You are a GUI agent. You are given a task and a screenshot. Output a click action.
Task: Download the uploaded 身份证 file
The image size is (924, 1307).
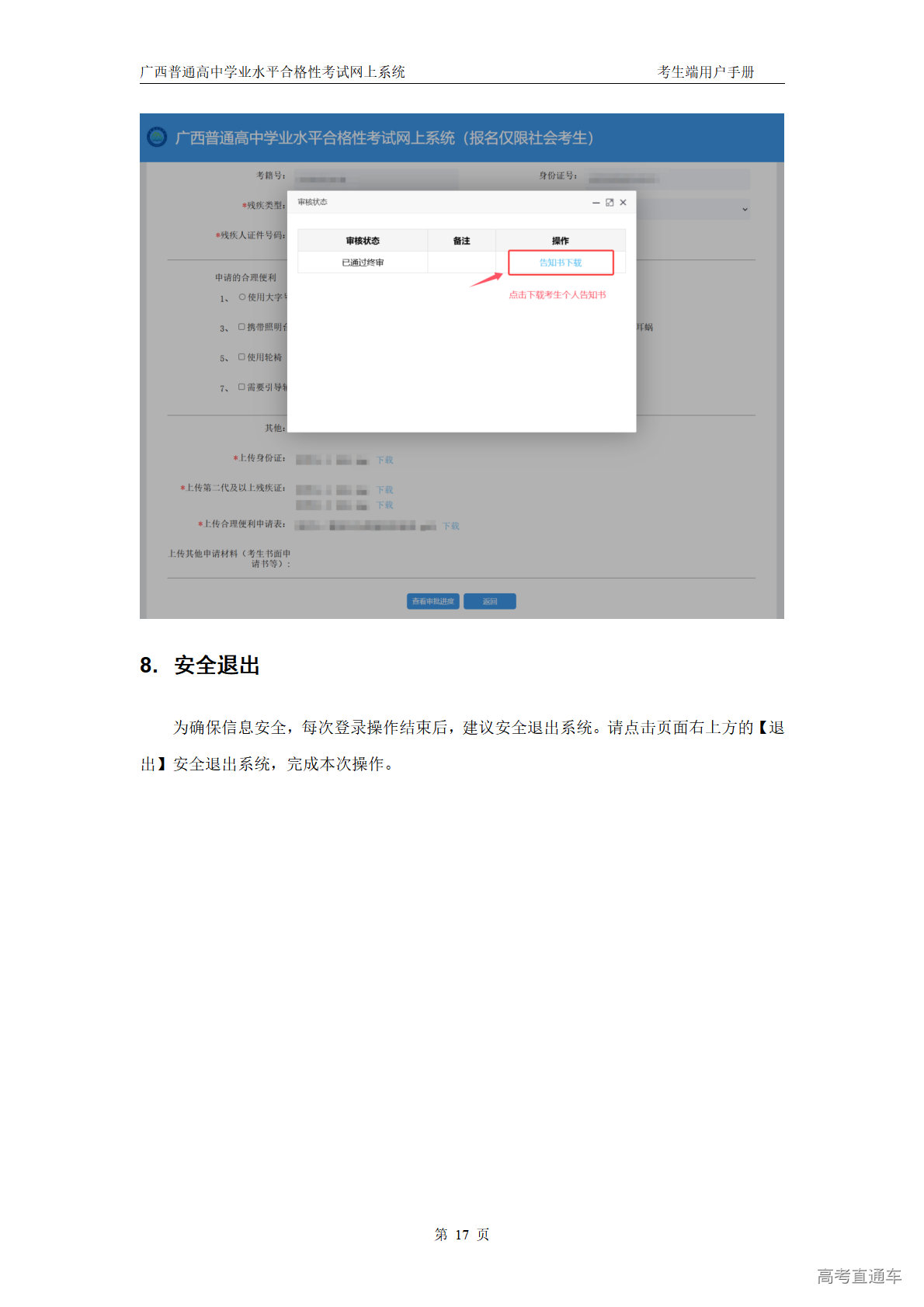(384, 461)
